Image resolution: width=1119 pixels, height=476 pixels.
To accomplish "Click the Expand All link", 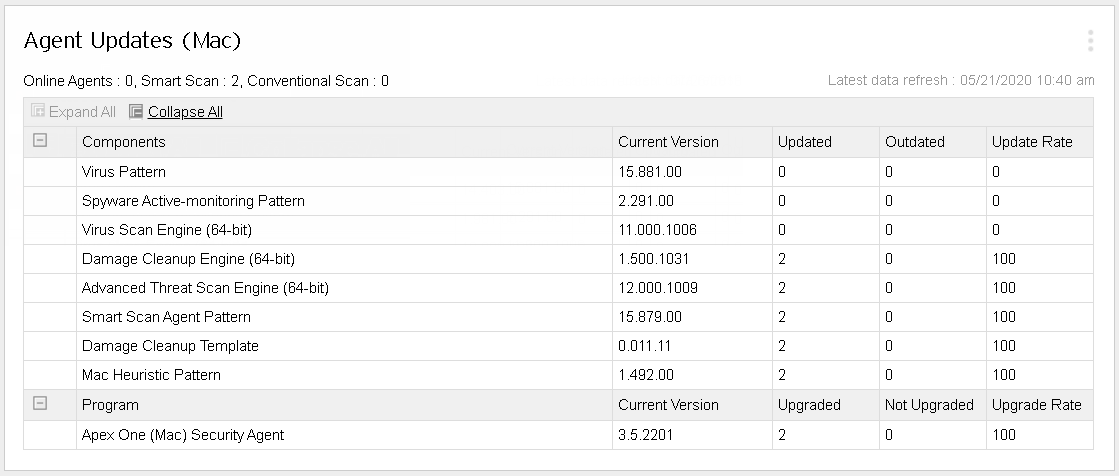I will coord(82,112).
